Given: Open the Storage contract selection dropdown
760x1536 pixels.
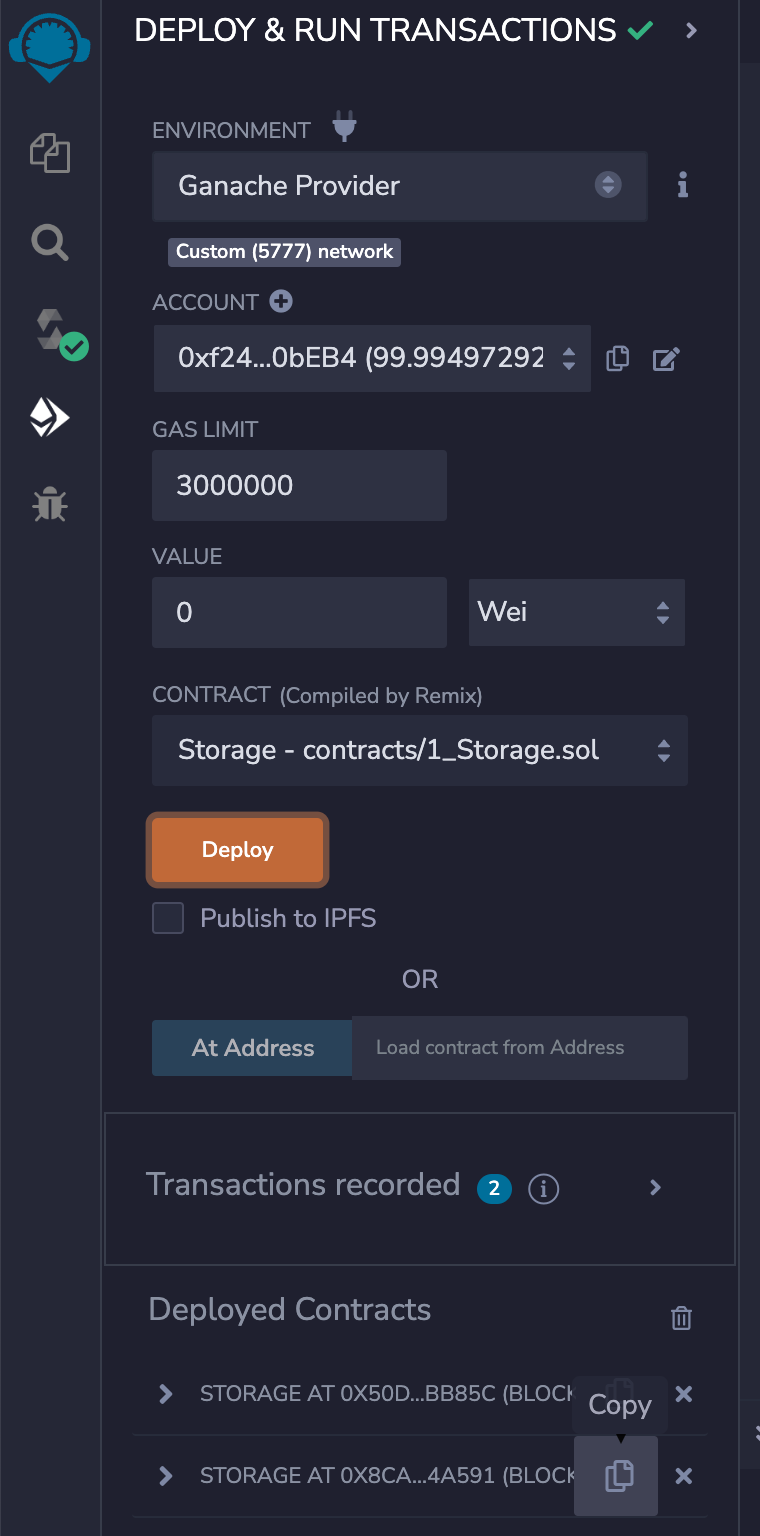Looking at the screenshot, I should (x=419, y=750).
